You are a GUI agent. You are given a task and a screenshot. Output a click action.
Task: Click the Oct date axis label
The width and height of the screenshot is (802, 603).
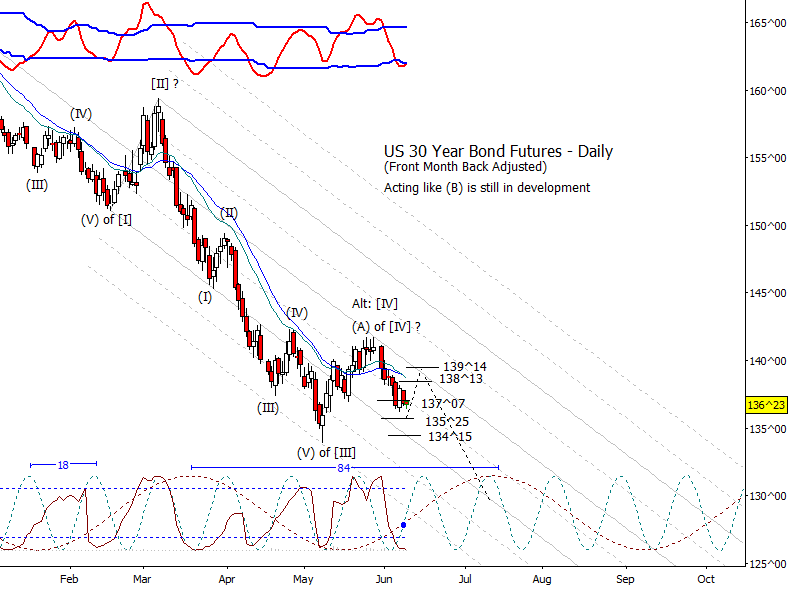click(706, 579)
